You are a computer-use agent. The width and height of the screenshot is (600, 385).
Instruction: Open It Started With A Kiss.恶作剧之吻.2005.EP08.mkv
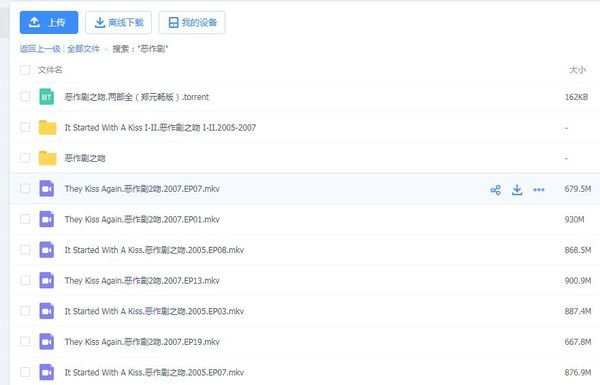point(154,250)
